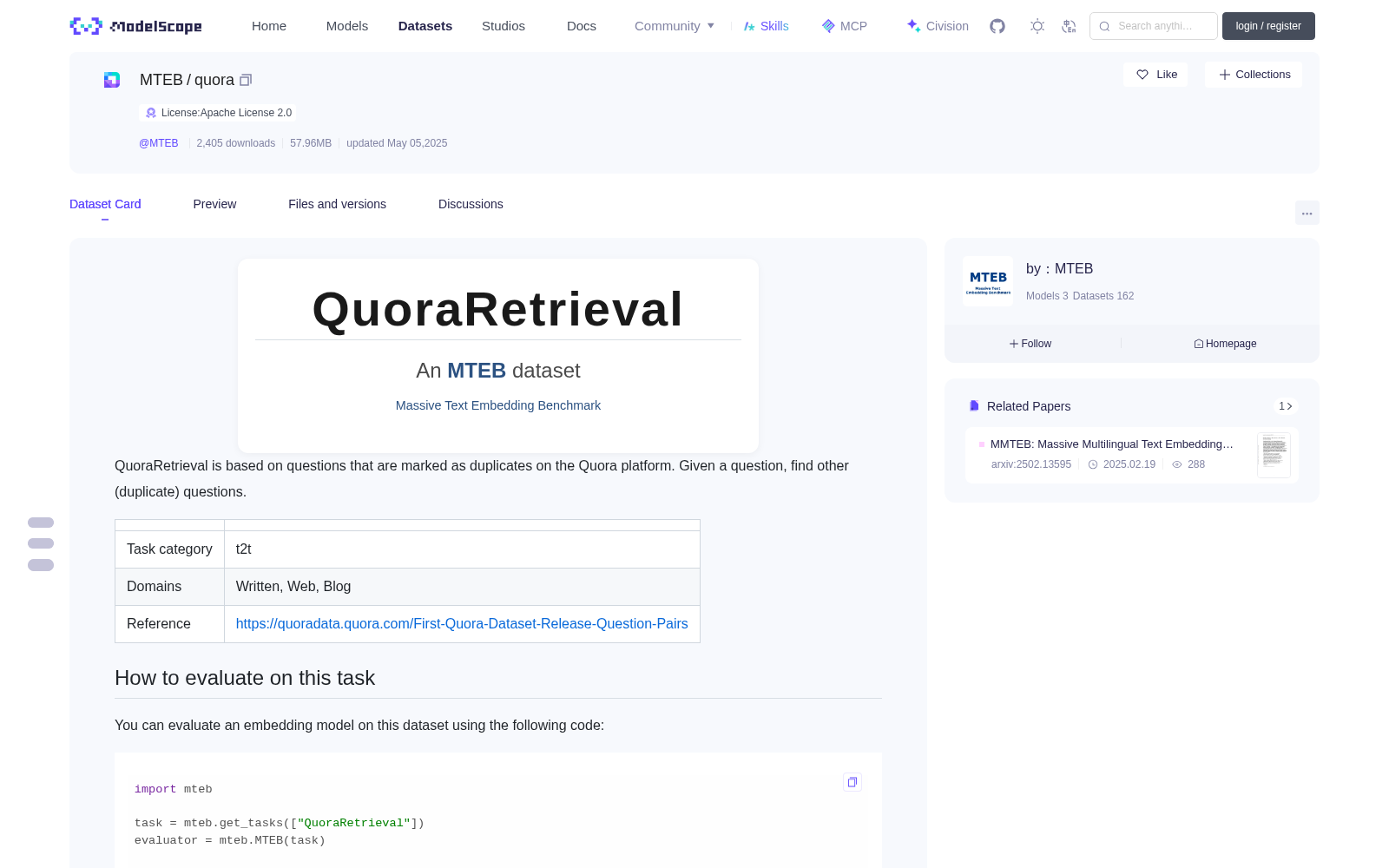Click the 'Task category' table cell

pyautogui.click(x=169, y=549)
